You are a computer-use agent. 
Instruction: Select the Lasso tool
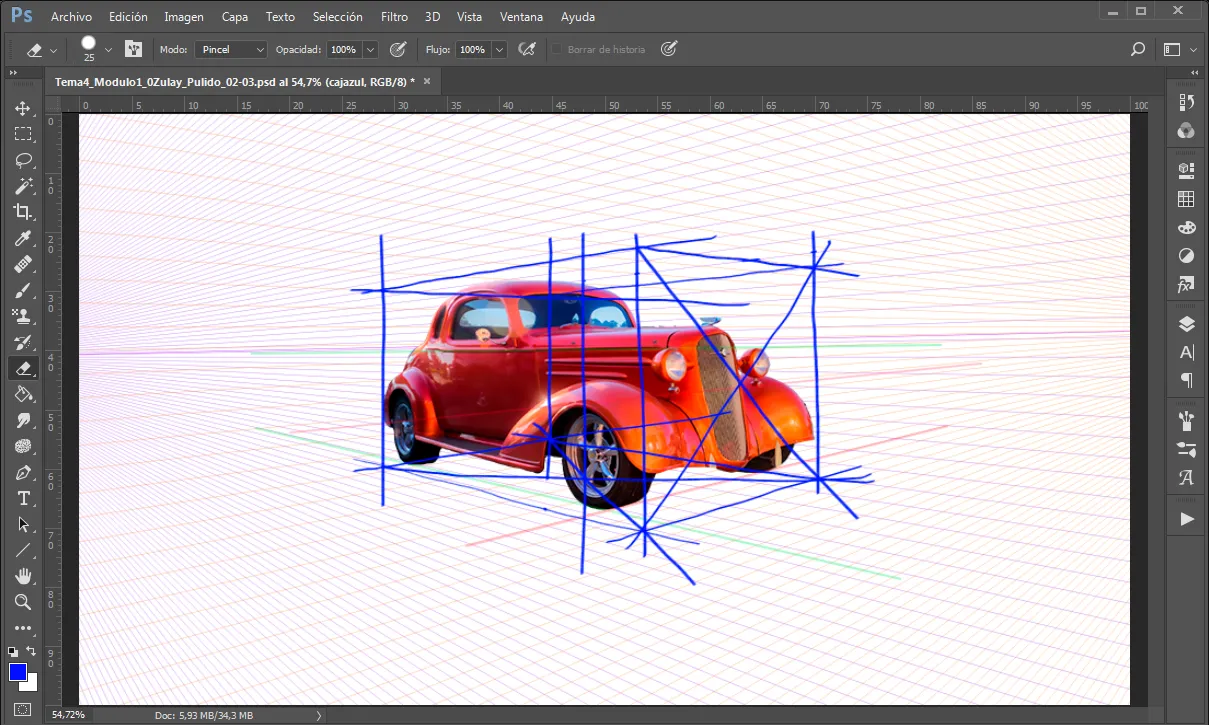pyautogui.click(x=23, y=160)
